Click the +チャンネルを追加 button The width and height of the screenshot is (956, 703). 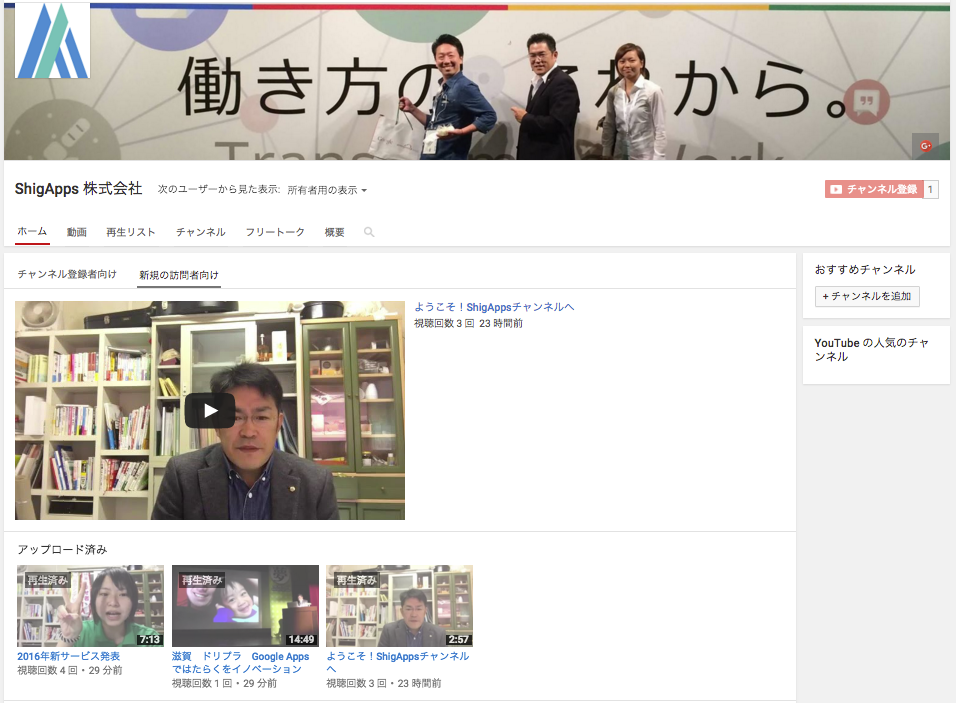pos(867,296)
